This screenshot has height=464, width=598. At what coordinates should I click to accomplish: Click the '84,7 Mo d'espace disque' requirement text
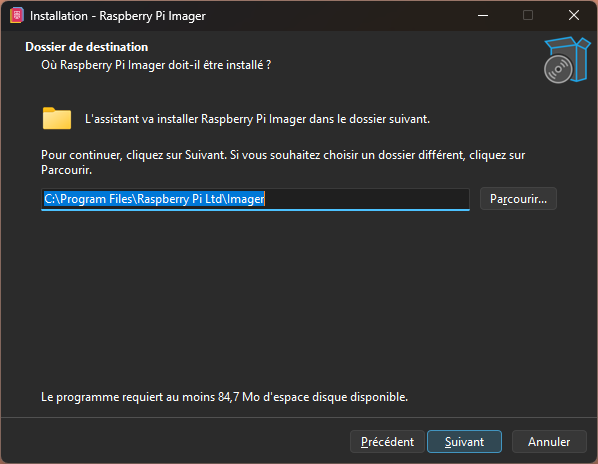pyautogui.click(x=224, y=397)
